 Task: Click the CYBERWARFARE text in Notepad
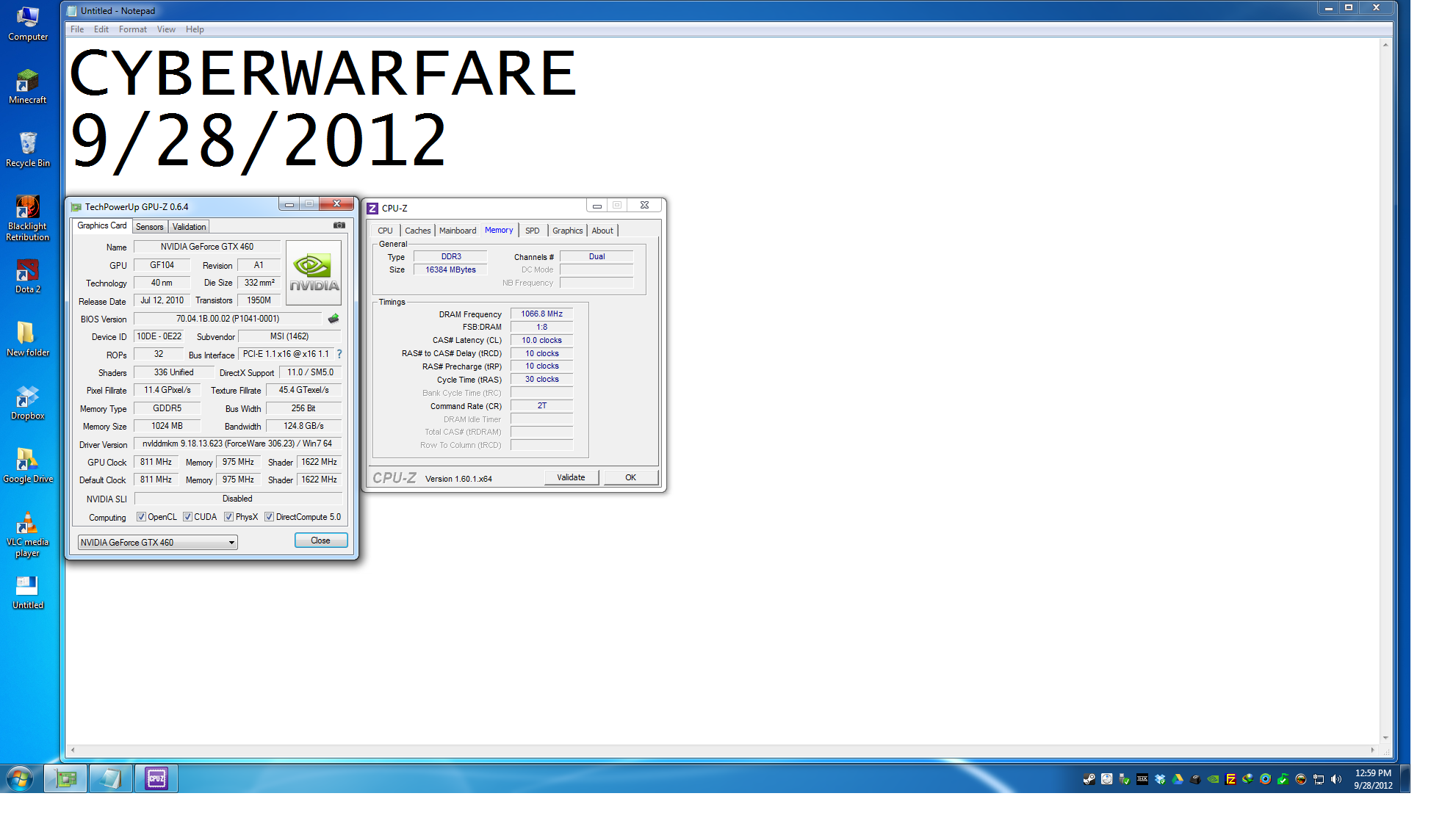coord(323,73)
